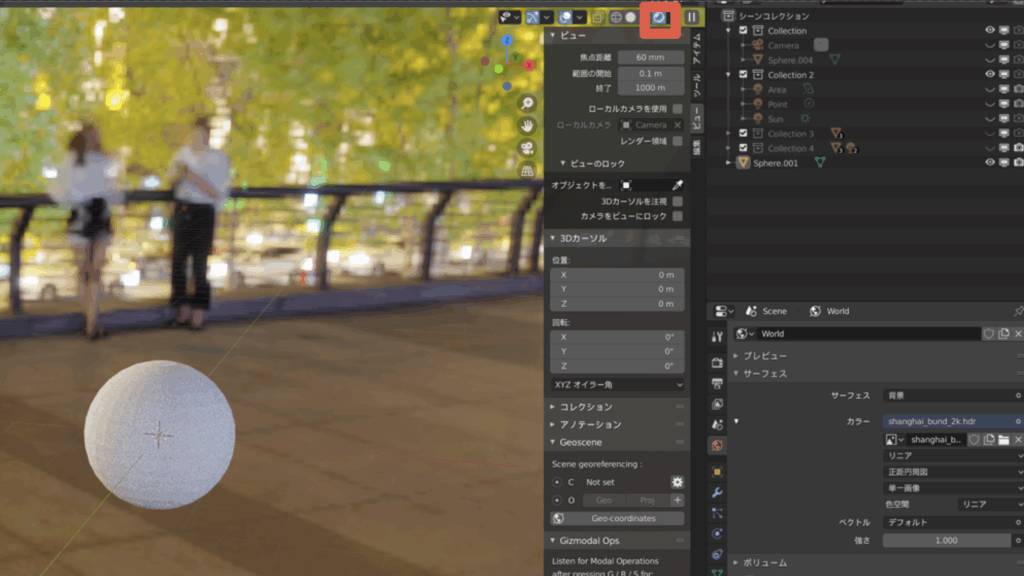Click the zoom magnifier viewport gizmo
The width and height of the screenshot is (1024, 576).
click(x=526, y=103)
